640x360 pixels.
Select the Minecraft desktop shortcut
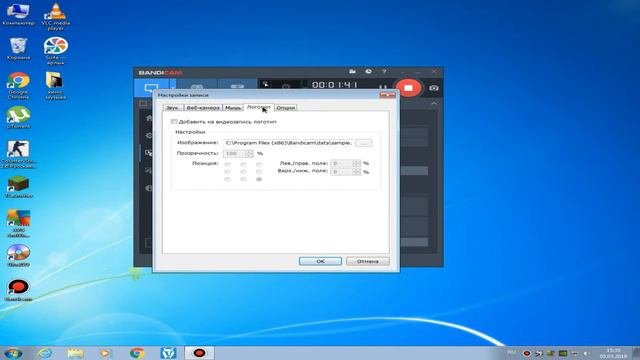click(18, 188)
